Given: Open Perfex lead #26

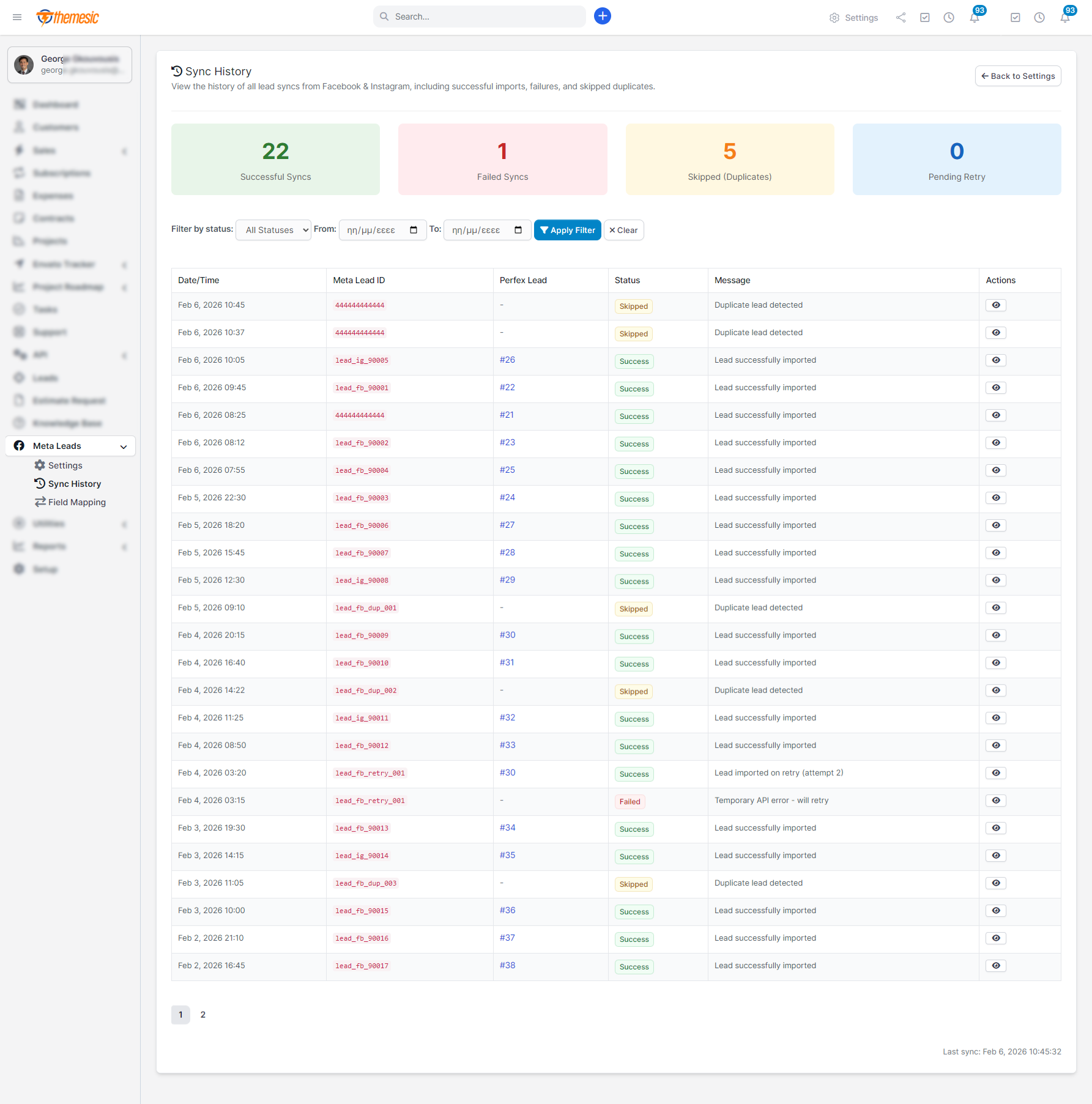Looking at the screenshot, I should click(x=507, y=360).
